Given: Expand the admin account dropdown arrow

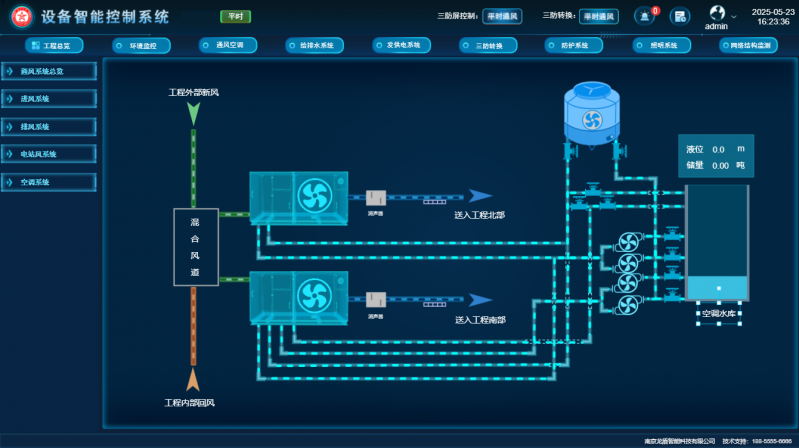Looking at the screenshot, I should click(734, 16).
